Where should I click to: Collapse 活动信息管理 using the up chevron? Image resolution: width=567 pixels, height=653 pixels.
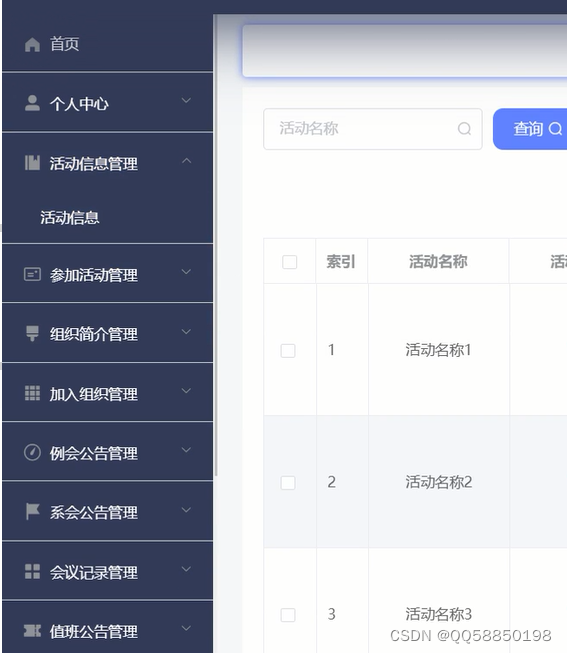pyautogui.click(x=186, y=160)
